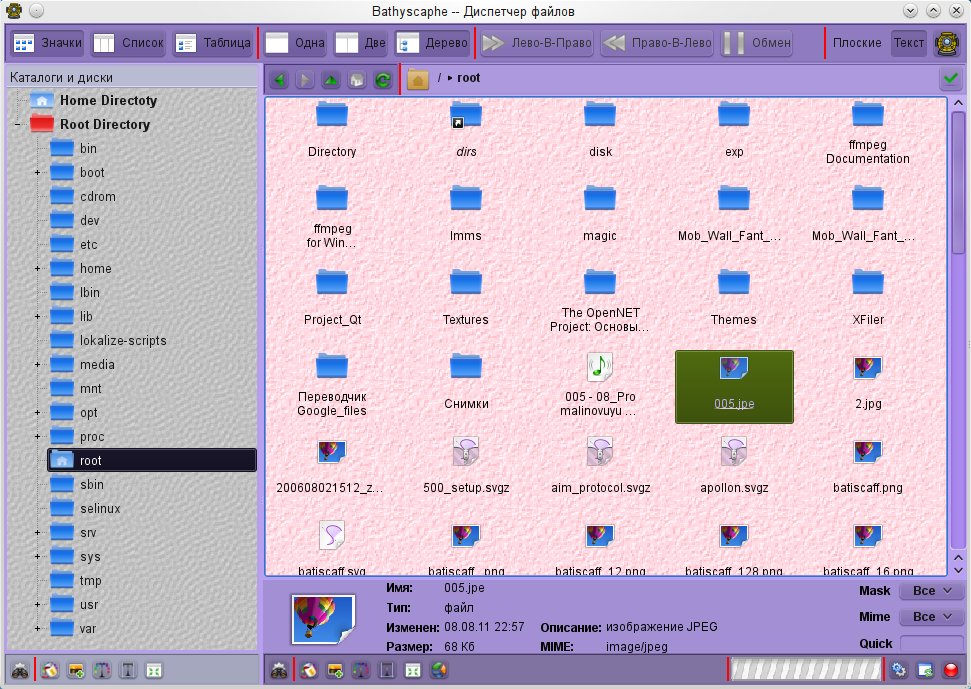Expand the media folder tree node
This screenshot has height=689, width=971.
[x=38, y=365]
